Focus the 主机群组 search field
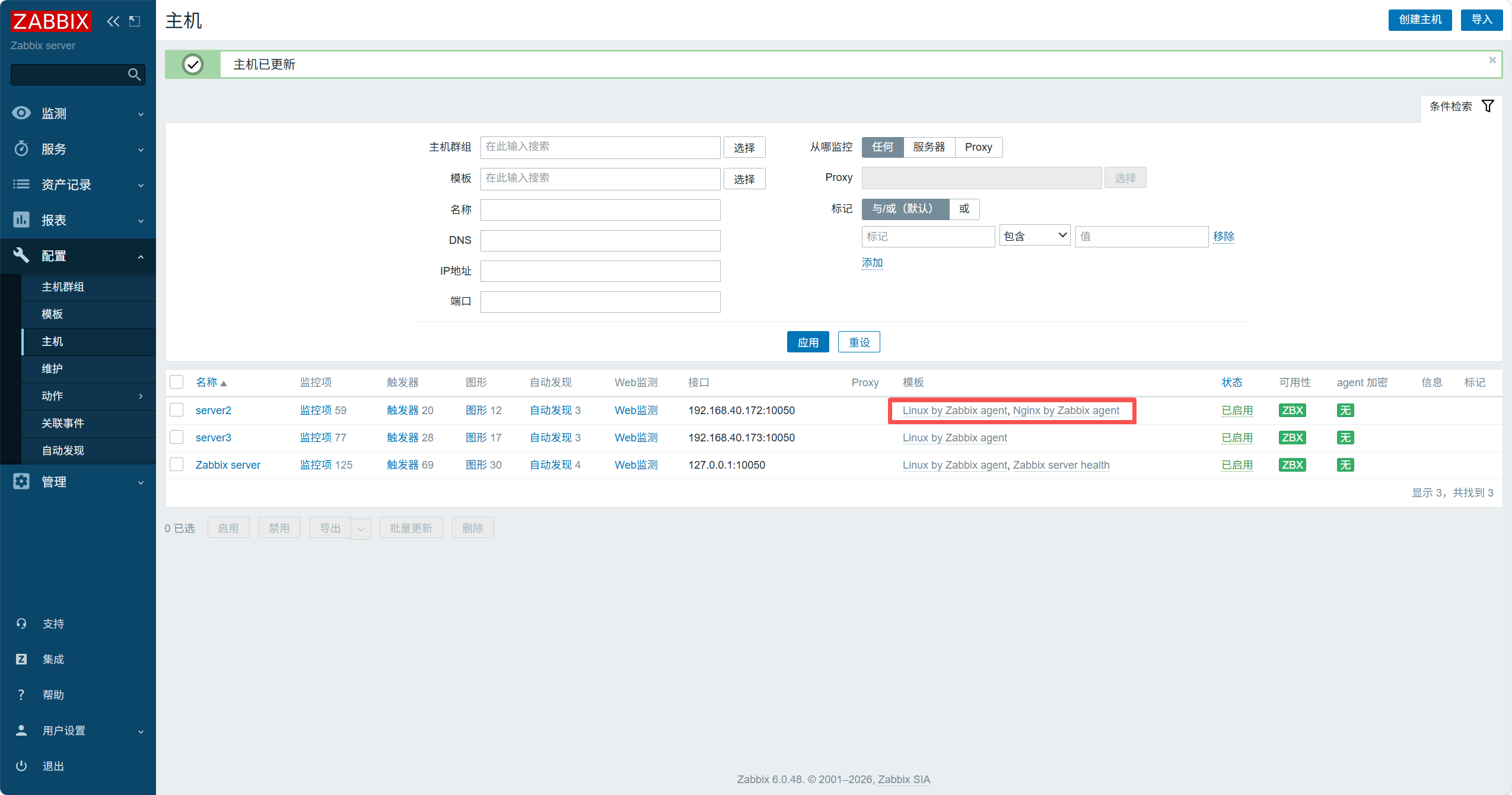The height and width of the screenshot is (795, 1512). click(x=600, y=147)
